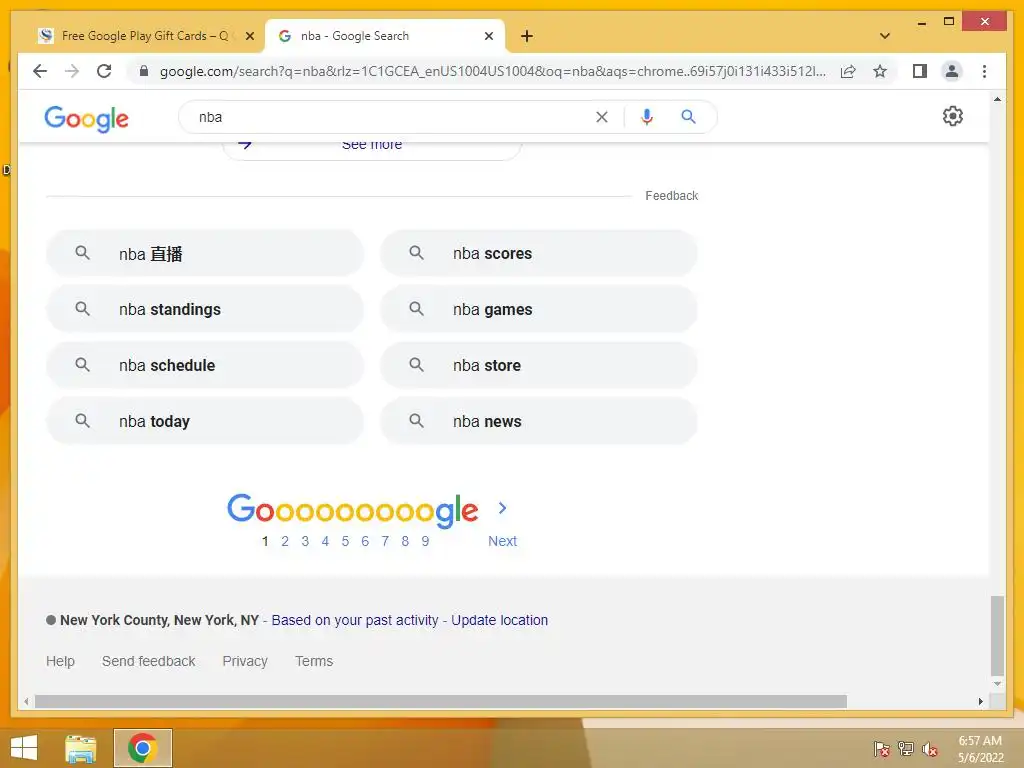Click the padlock site info icon

[144, 71]
